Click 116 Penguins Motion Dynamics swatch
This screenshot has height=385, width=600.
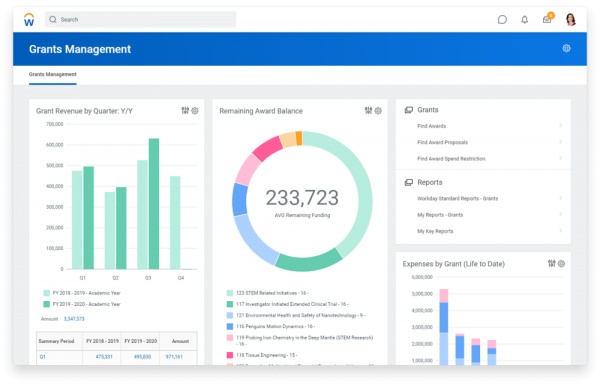click(230, 326)
